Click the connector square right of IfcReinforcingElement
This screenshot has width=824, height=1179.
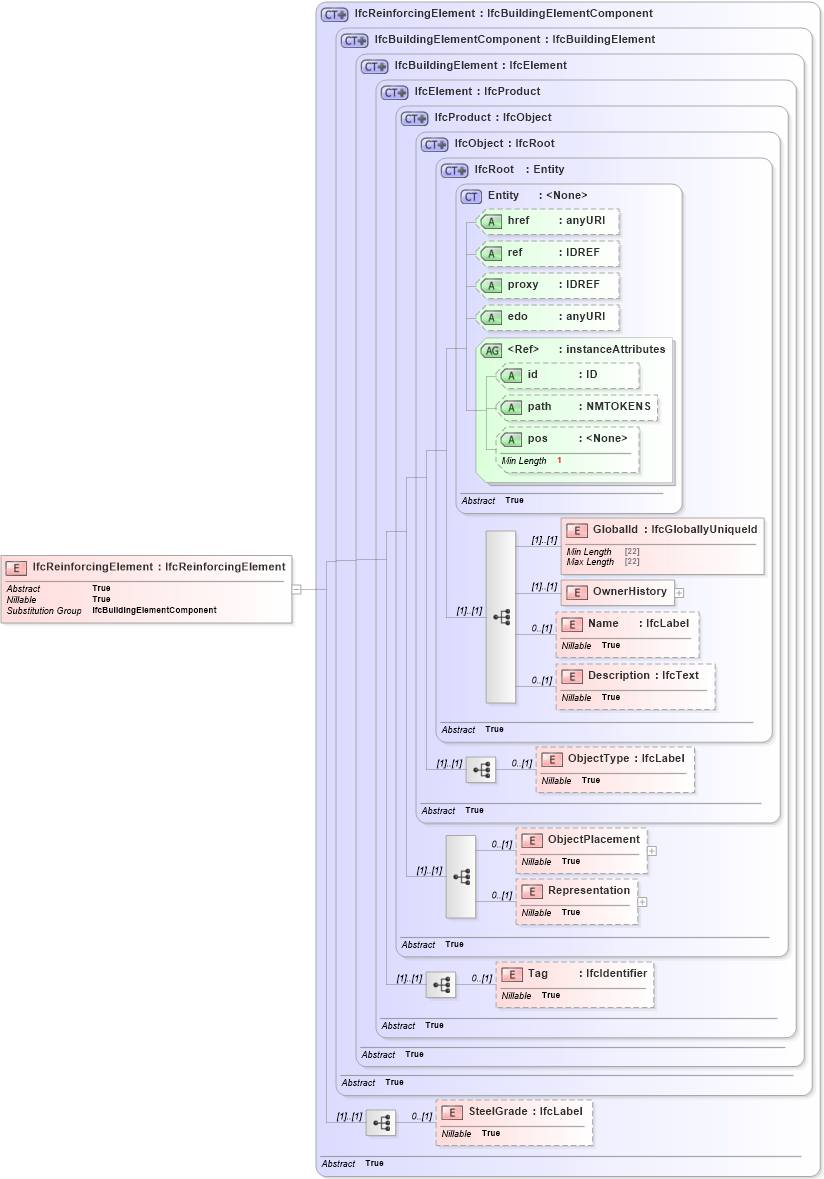(x=297, y=590)
